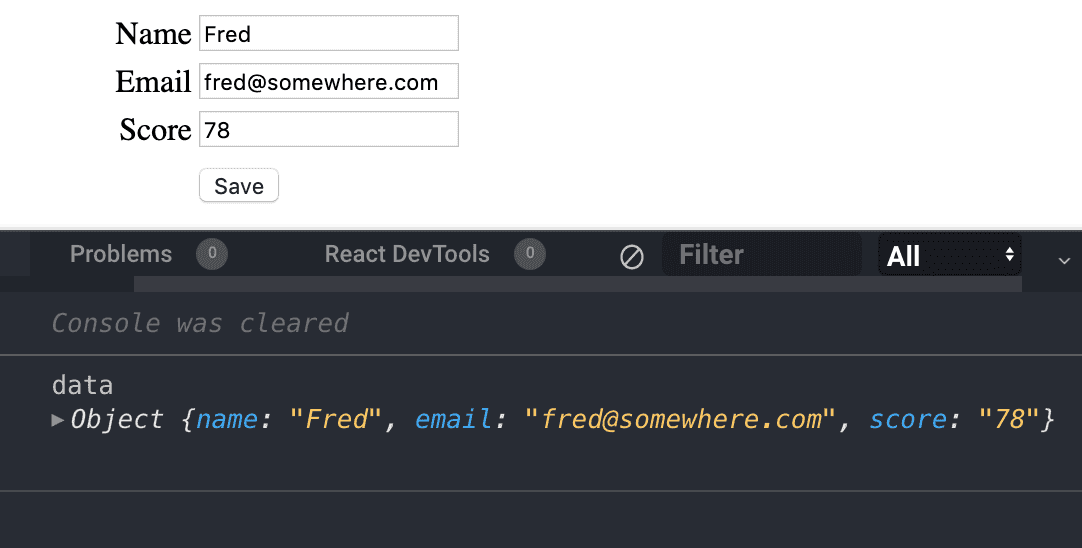This screenshot has height=548, width=1082.
Task: Click the "data" log line
Action: coord(82,385)
